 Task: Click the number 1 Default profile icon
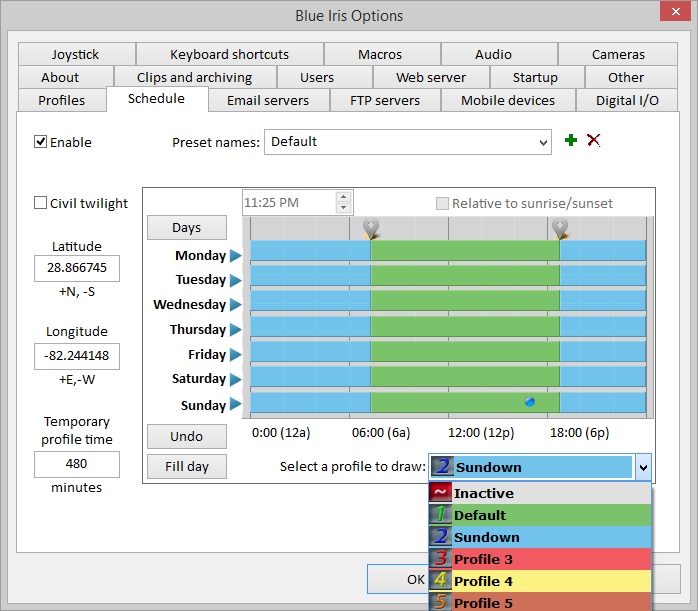coord(441,514)
